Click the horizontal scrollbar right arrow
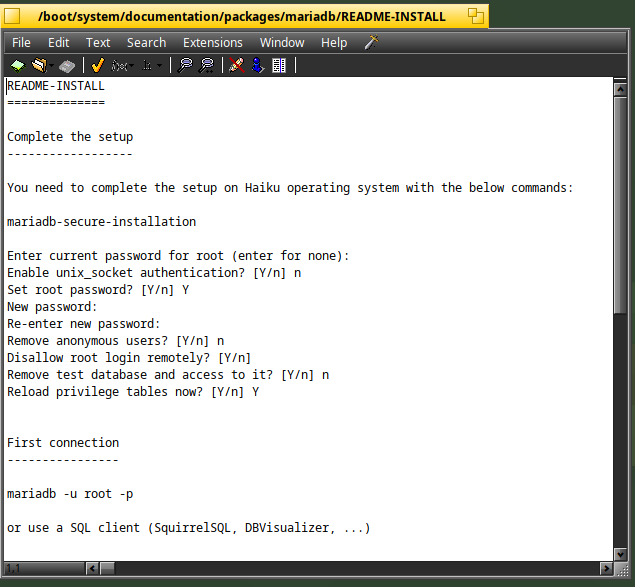This screenshot has width=635, height=587. 606,568
